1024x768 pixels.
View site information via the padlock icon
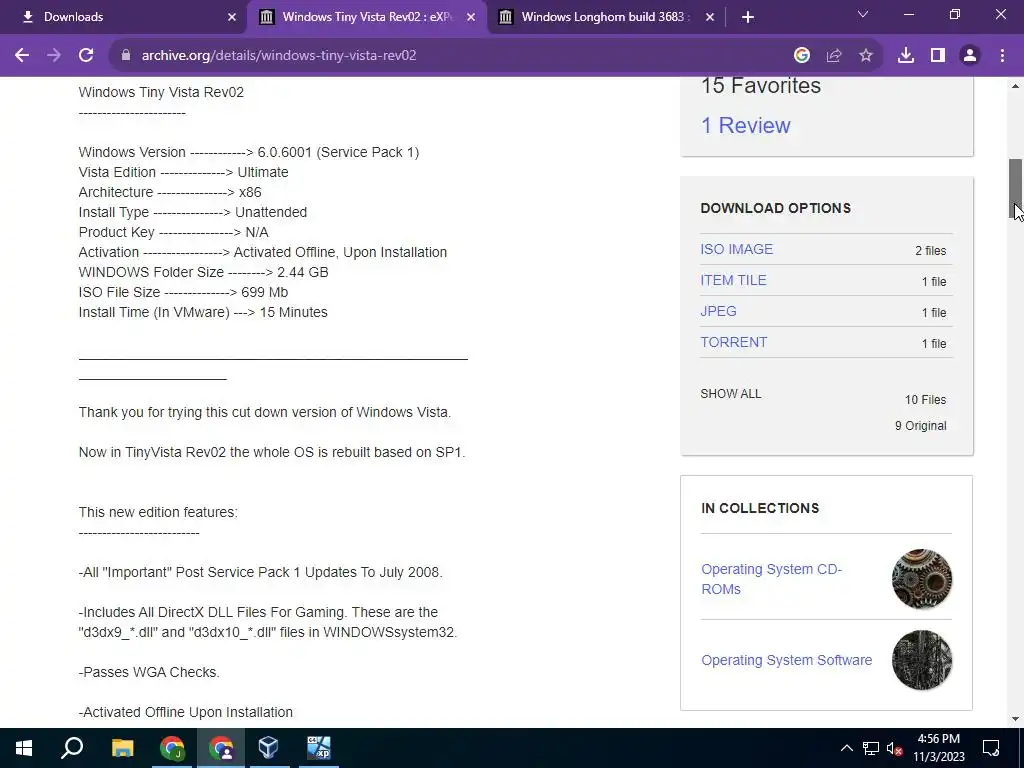[x=126, y=56]
